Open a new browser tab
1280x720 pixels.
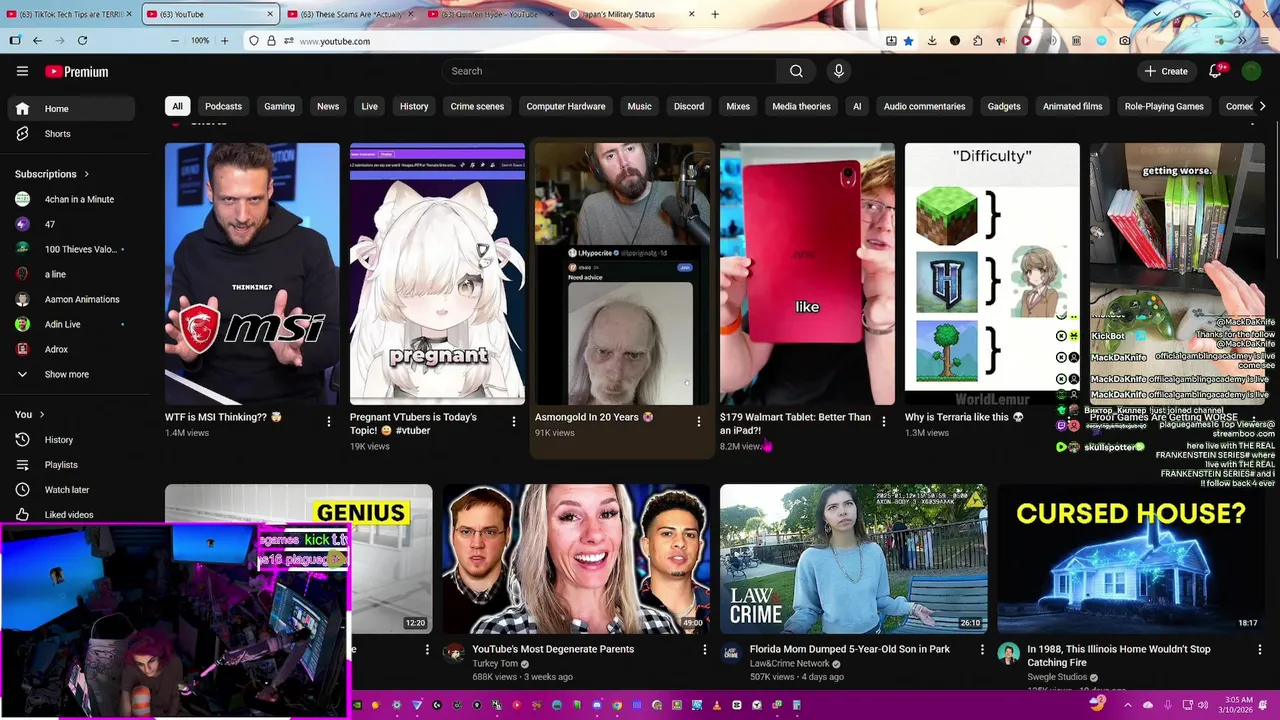coord(714,14)
